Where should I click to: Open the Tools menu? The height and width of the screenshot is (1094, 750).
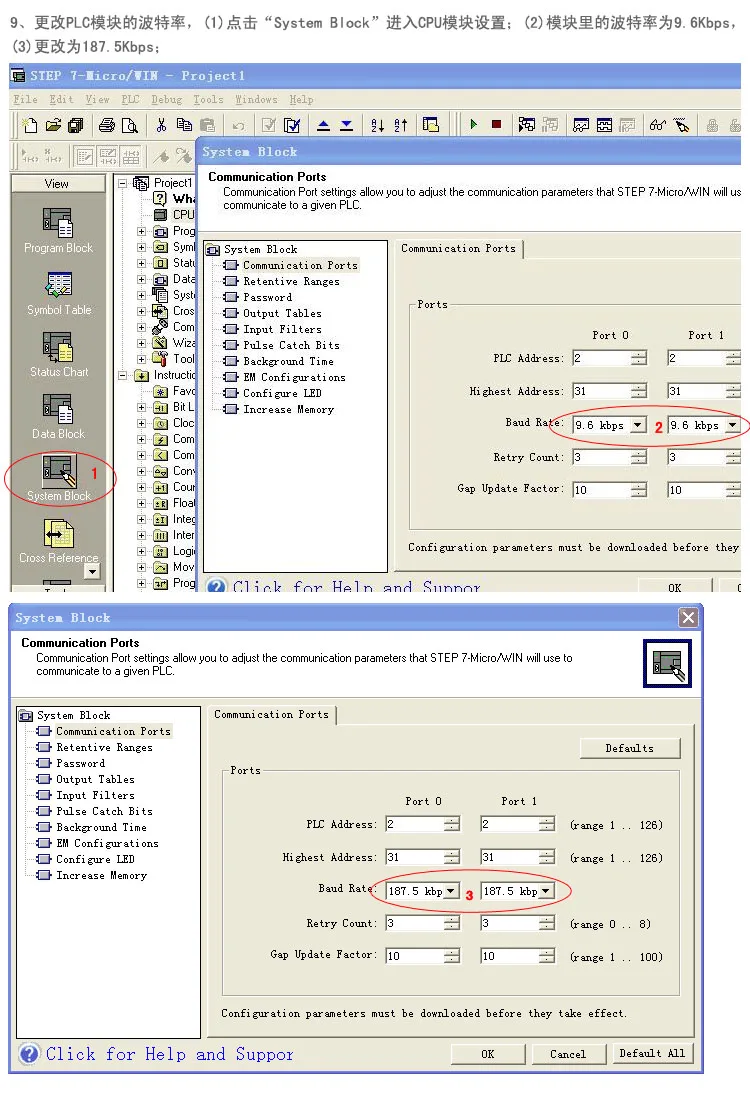209,99
